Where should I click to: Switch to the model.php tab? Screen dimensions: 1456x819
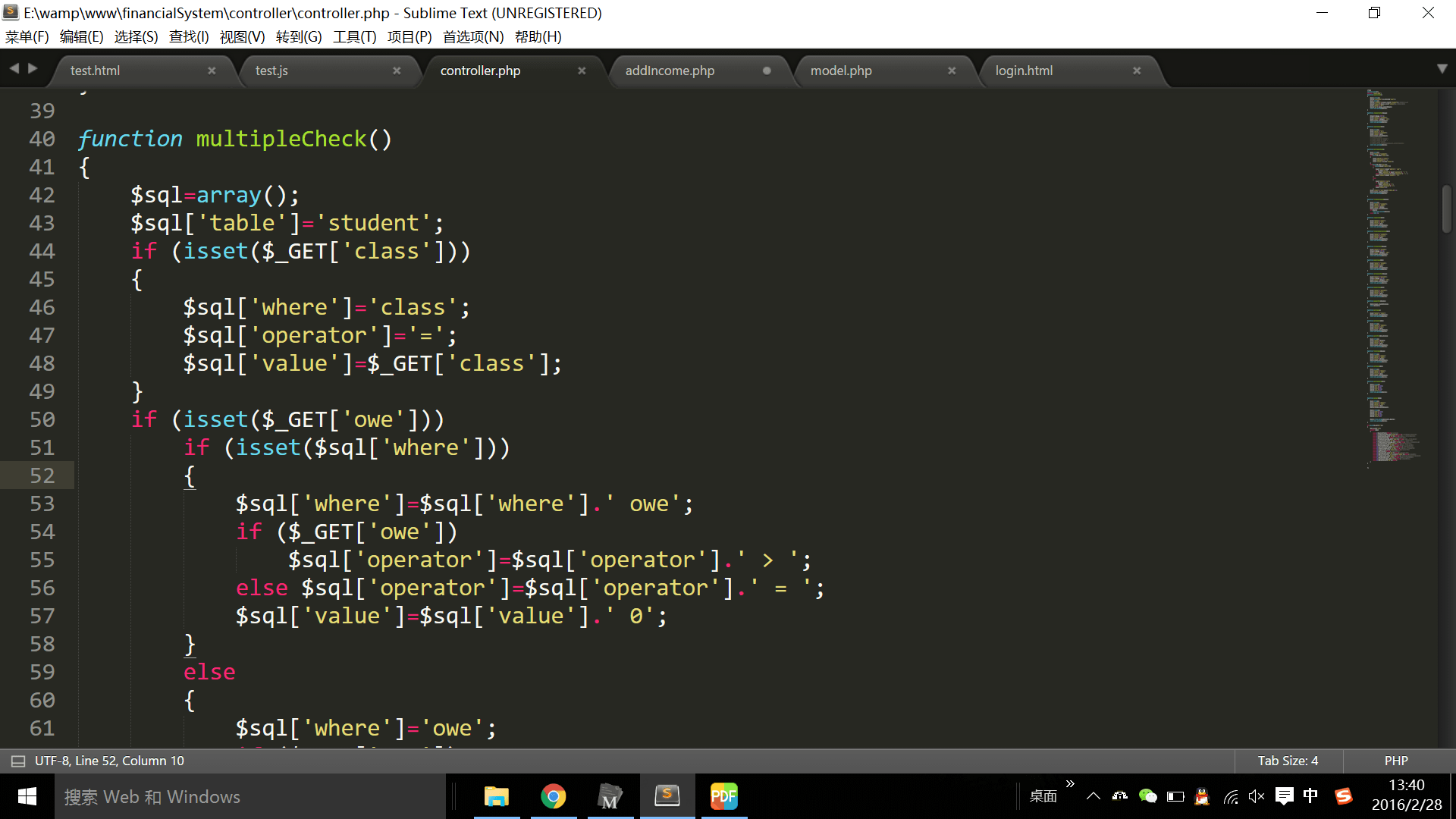click(841, 71)
